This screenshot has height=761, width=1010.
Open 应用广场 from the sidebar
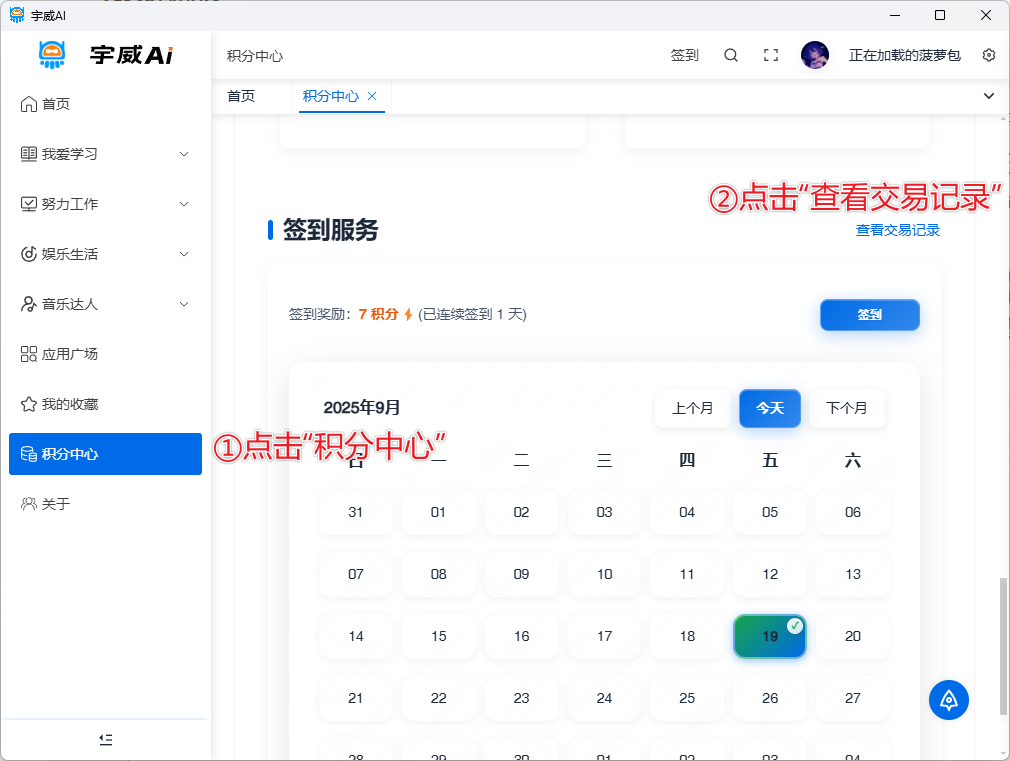(x=69, y=354)
